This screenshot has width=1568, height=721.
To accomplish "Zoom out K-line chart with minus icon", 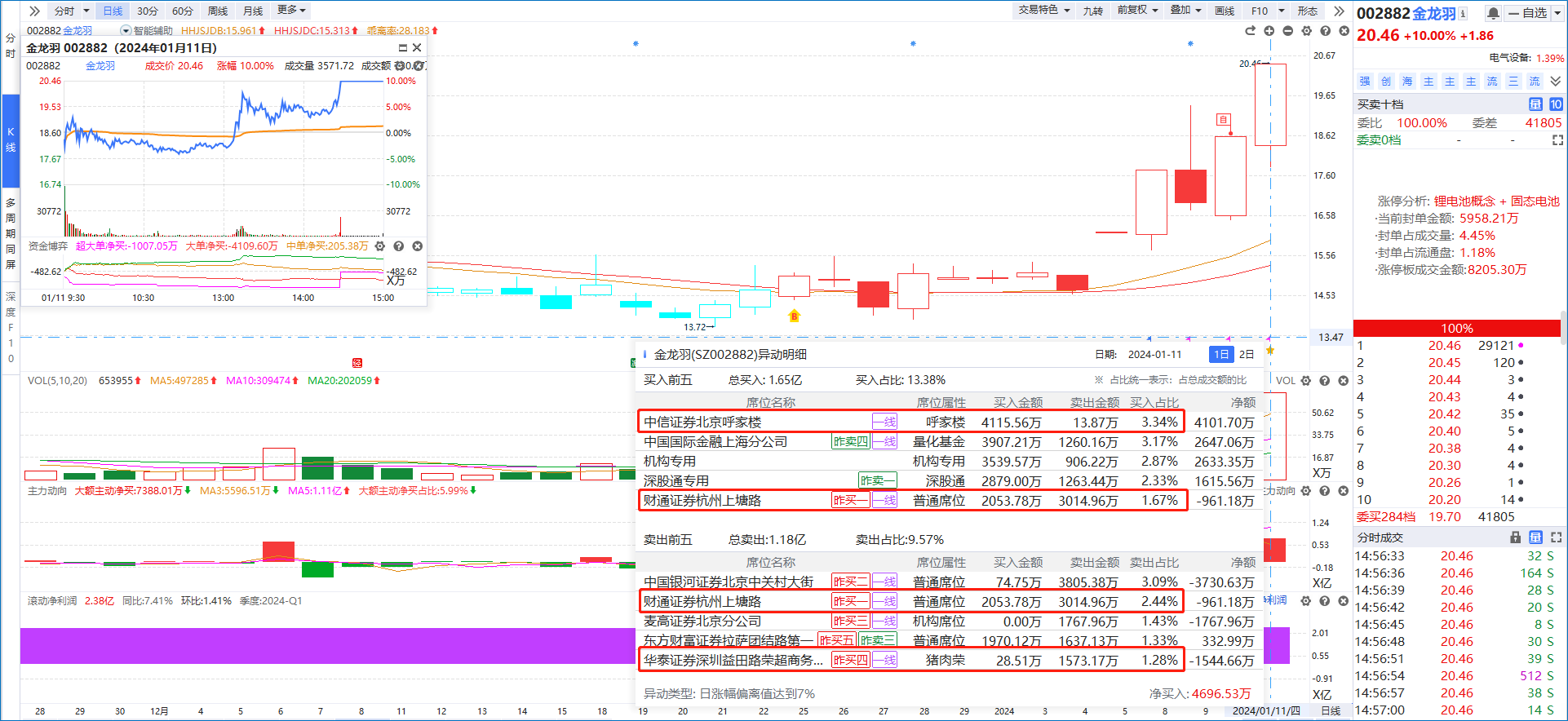I will 1287,31.
